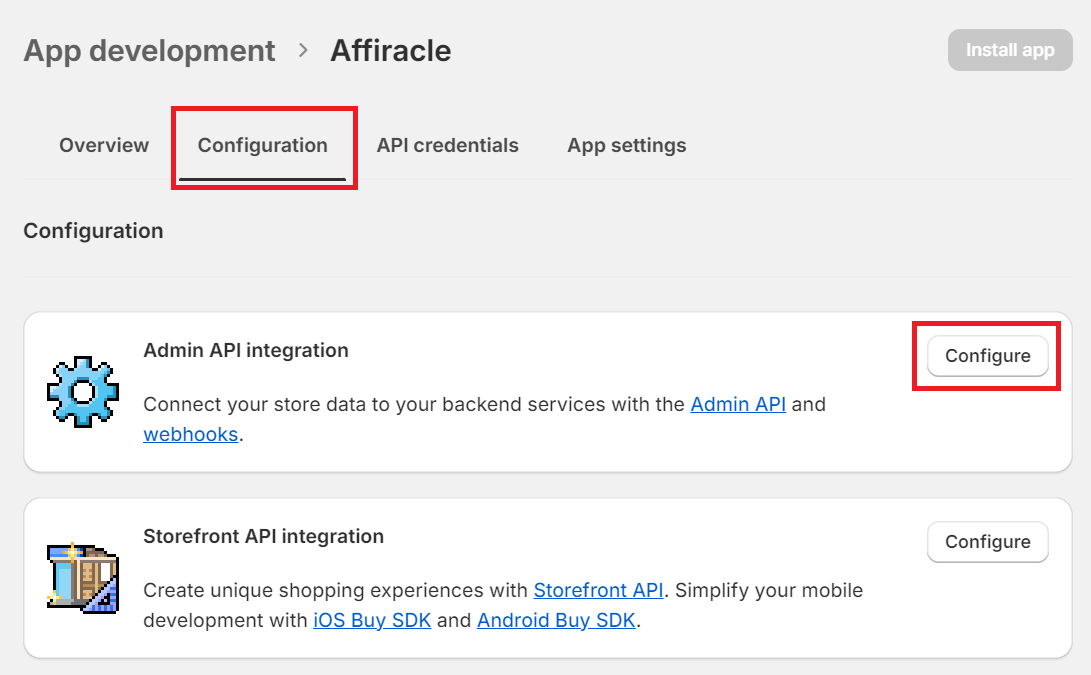Select the Configuration tab
This screenshot has width=1091, height=675.
(x=262, y=145)
